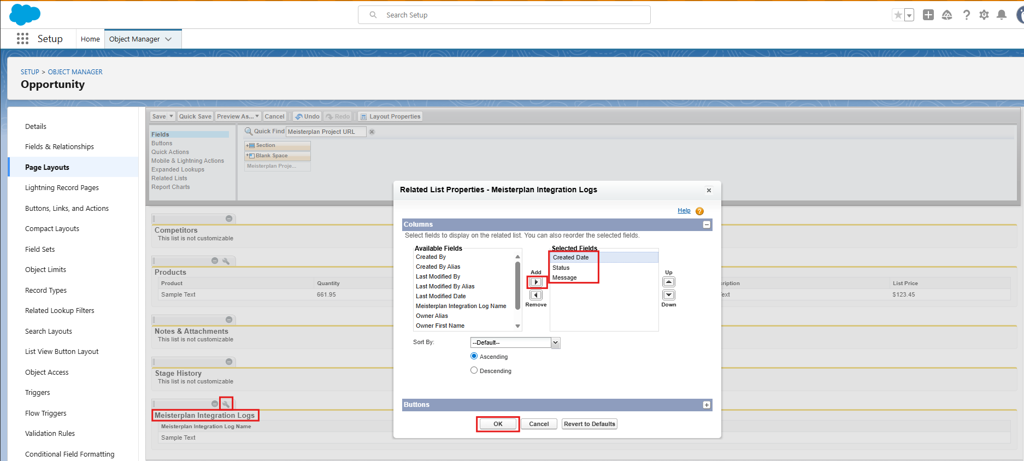This screenshot has width=1024, height=461.
Task: Click the orange help icon in the dialog
Action: (699, 211)
